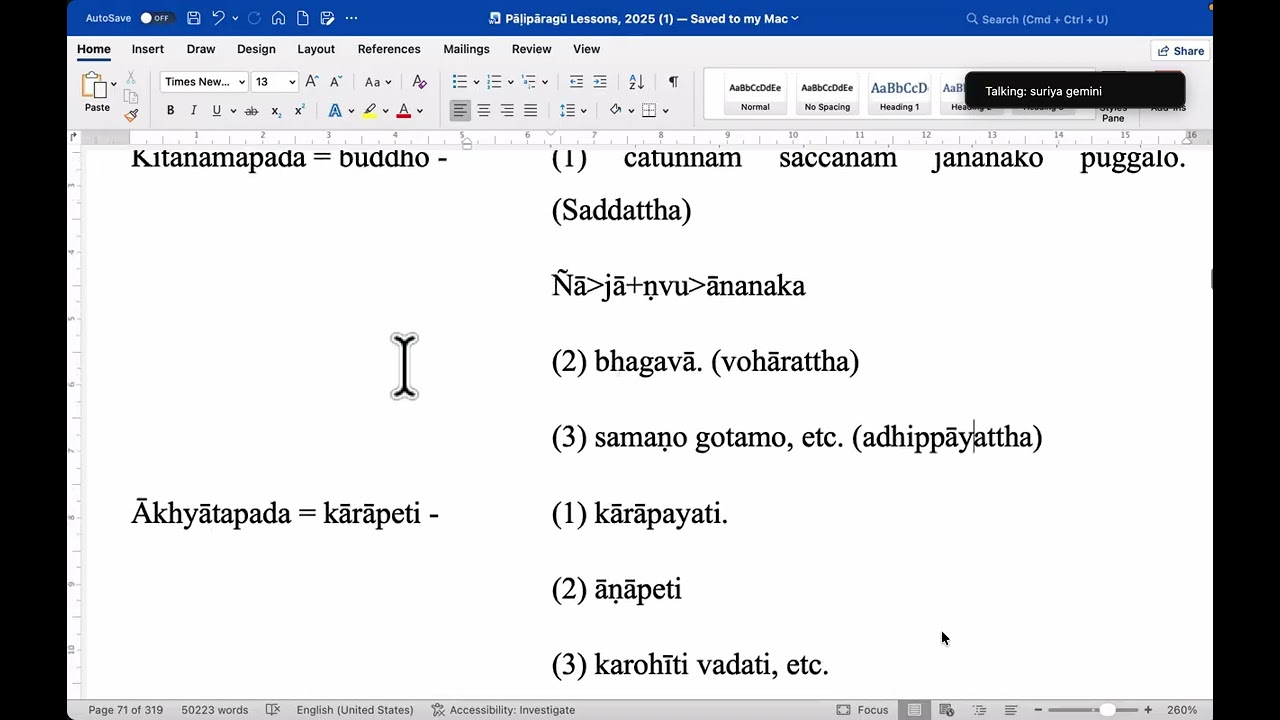1280x720 pixels.
Task: Open the Multilevel list dropdown arrow
Action: 545,82
